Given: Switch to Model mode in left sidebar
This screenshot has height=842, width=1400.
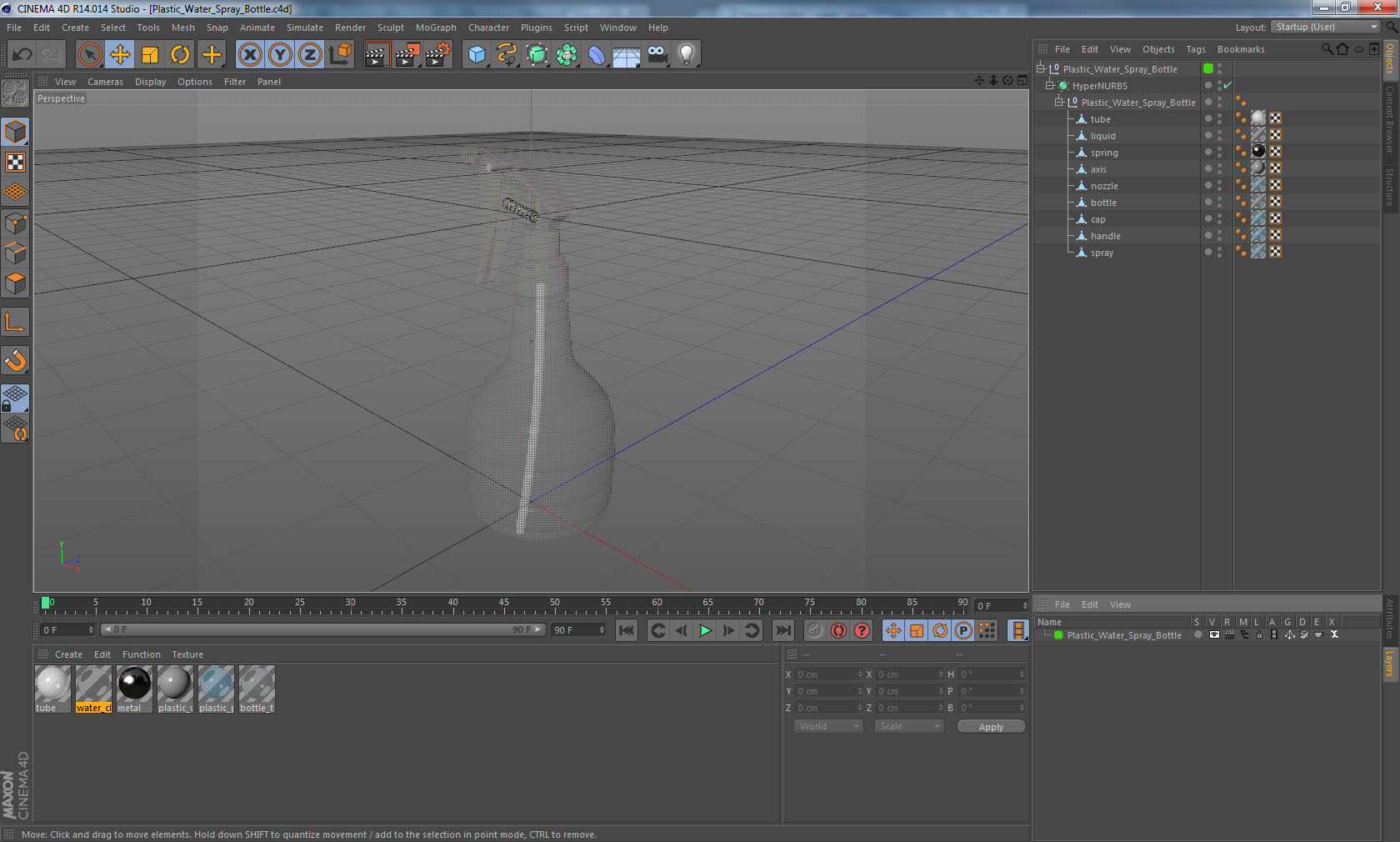Looking at the screenshot, I should (x=16, y=132).
